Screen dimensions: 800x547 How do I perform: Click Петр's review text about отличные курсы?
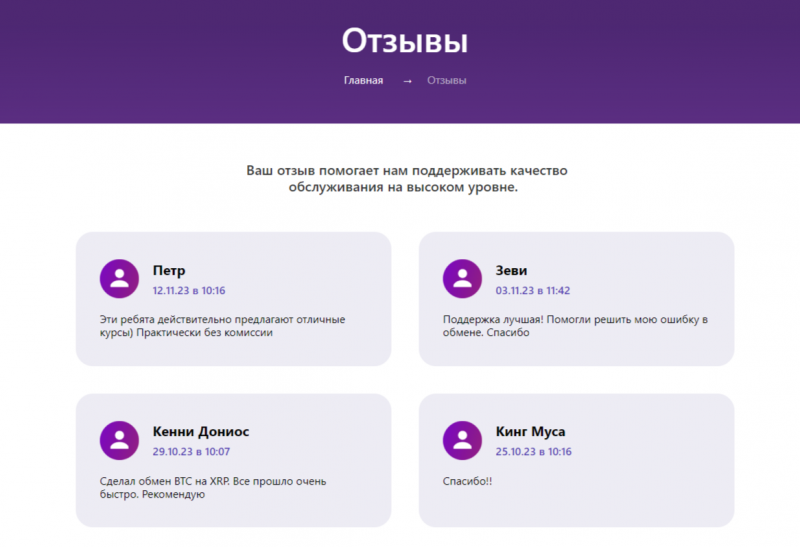[222, 326]
